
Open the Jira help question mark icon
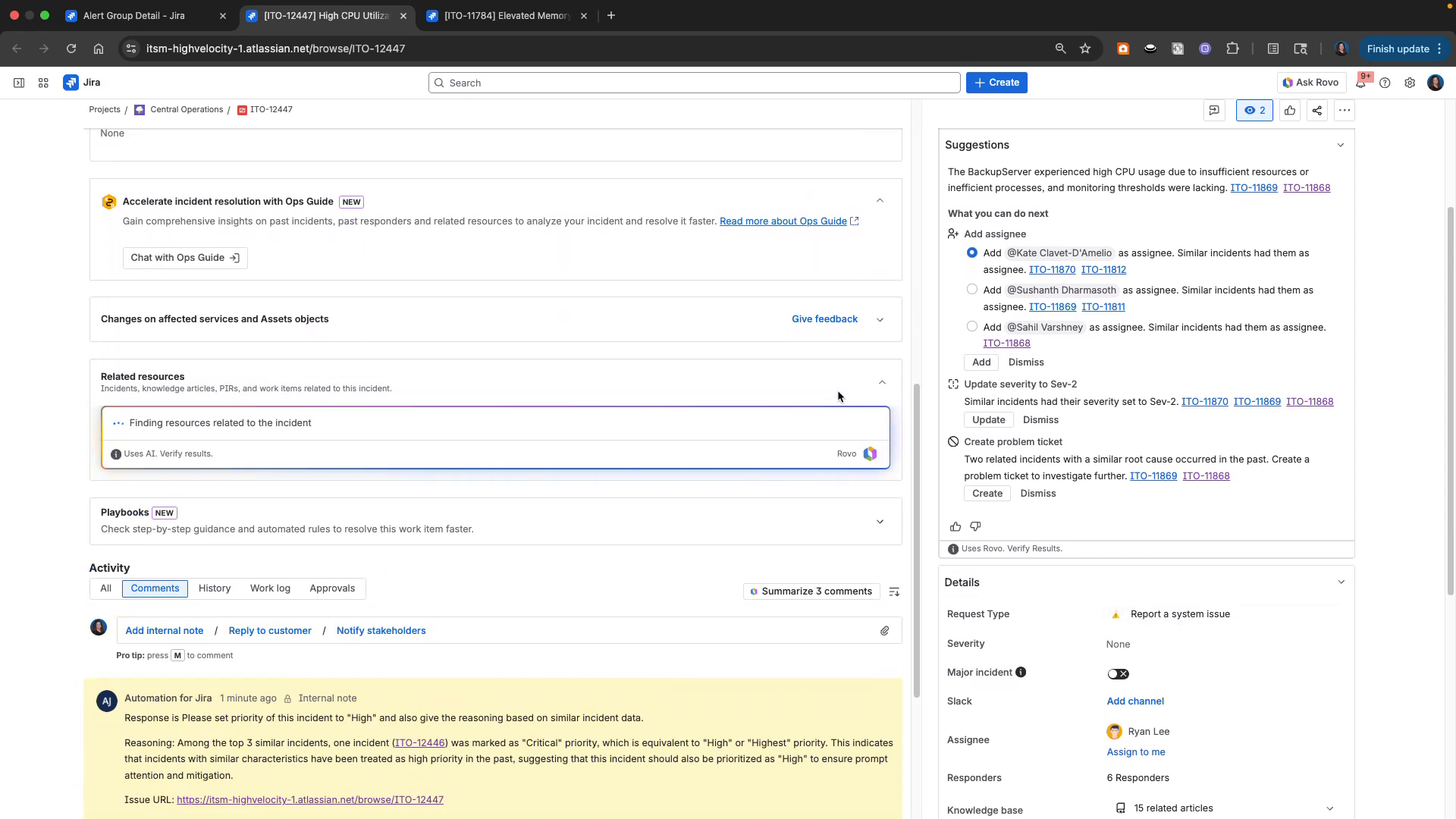1385,83
